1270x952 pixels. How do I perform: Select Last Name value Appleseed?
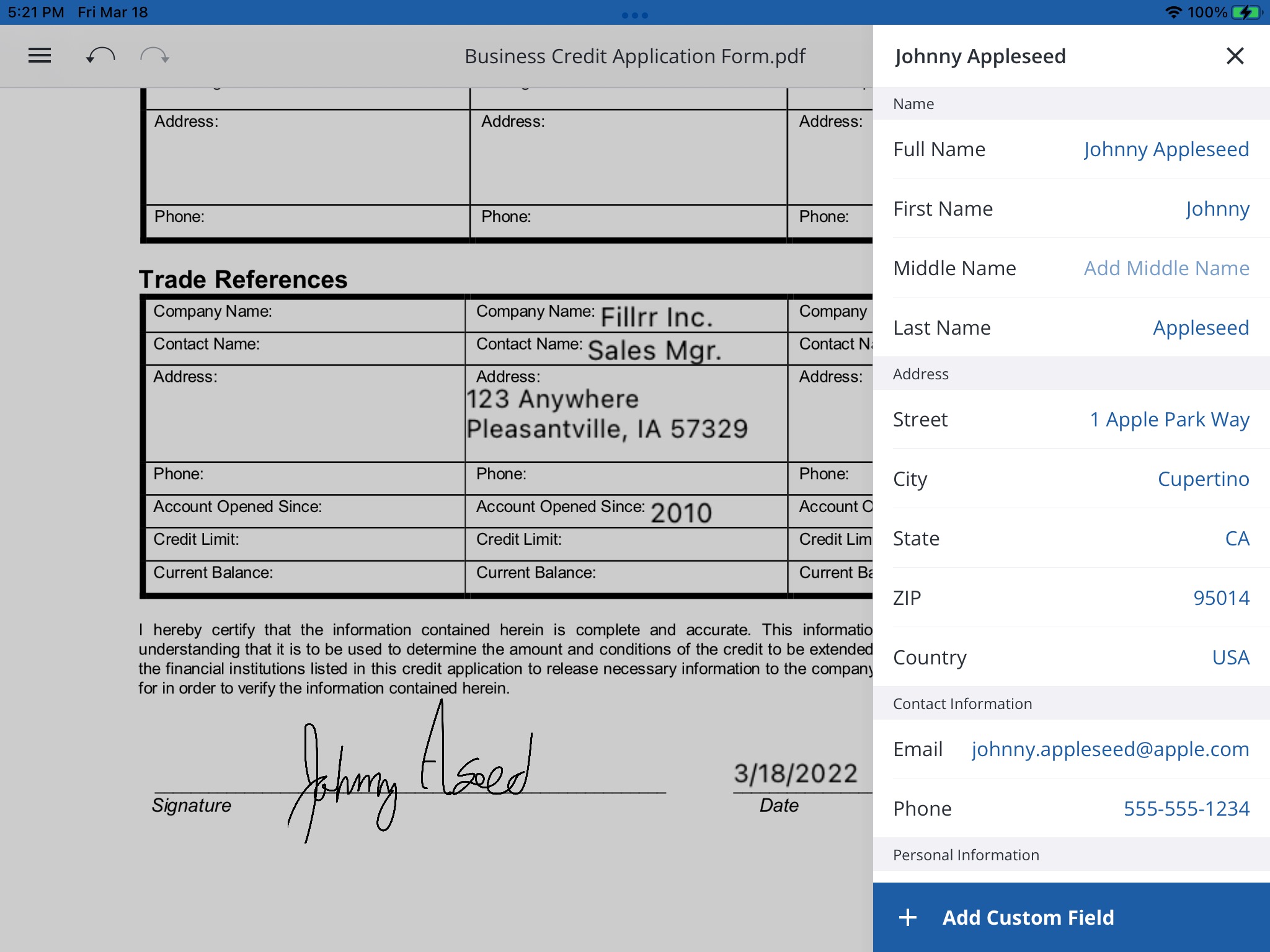pos(1201,328)
